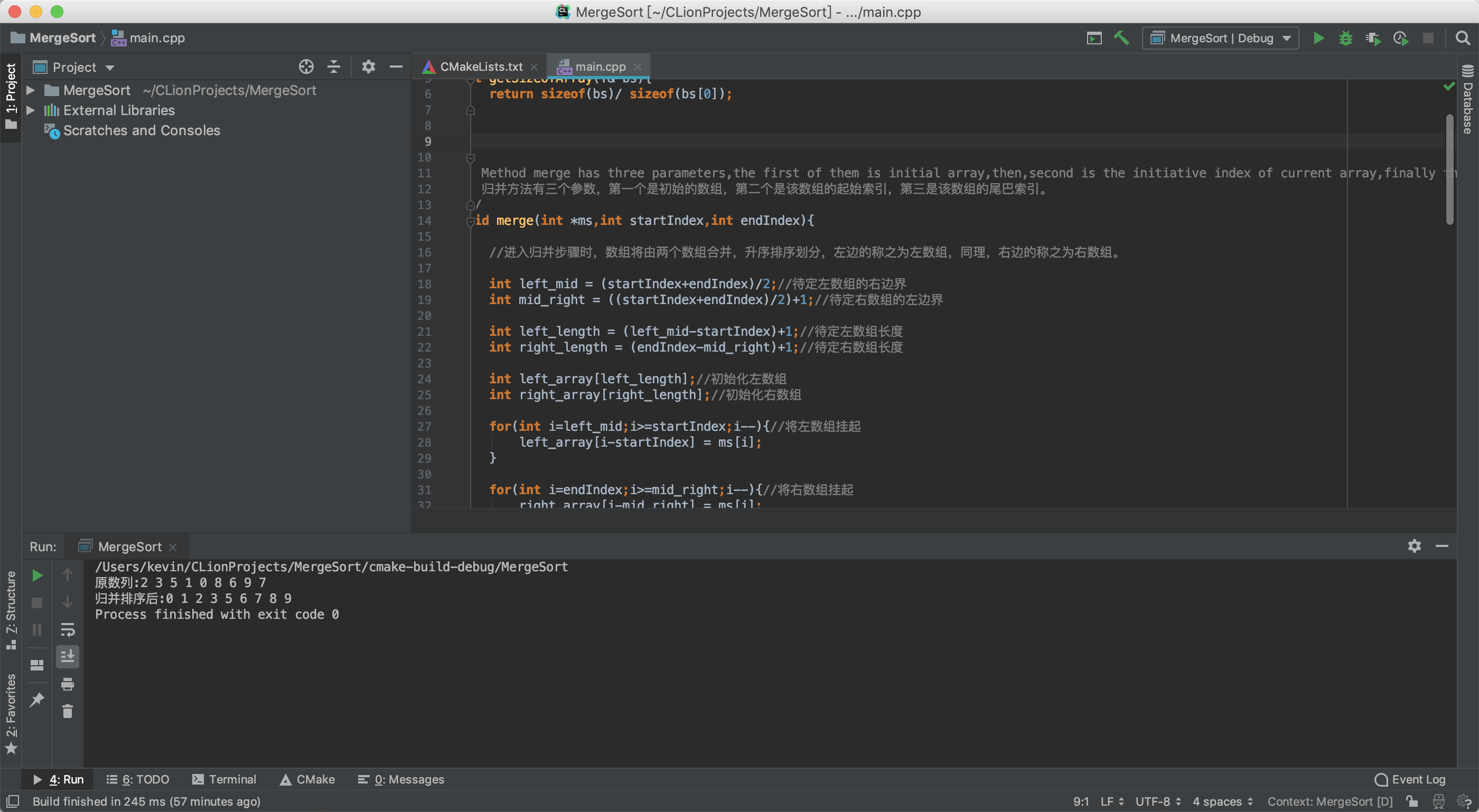Open 0: Messages tool window
This screenshot has width=1479, height=812.
coord(401,779)
